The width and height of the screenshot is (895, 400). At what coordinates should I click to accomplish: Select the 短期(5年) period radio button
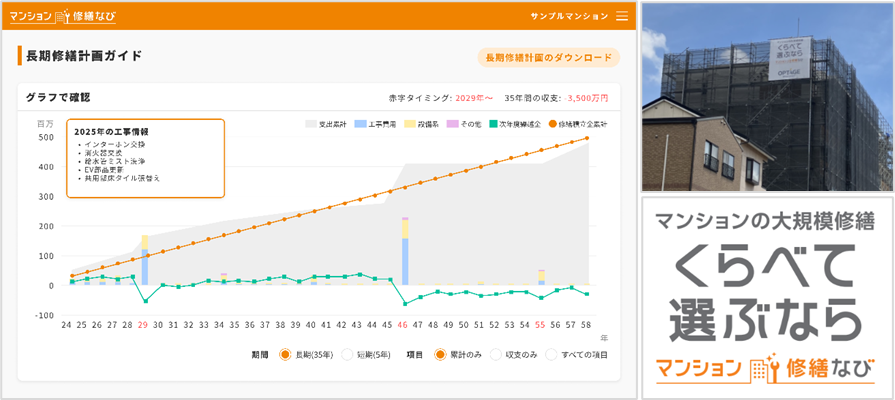coord(348,354)
